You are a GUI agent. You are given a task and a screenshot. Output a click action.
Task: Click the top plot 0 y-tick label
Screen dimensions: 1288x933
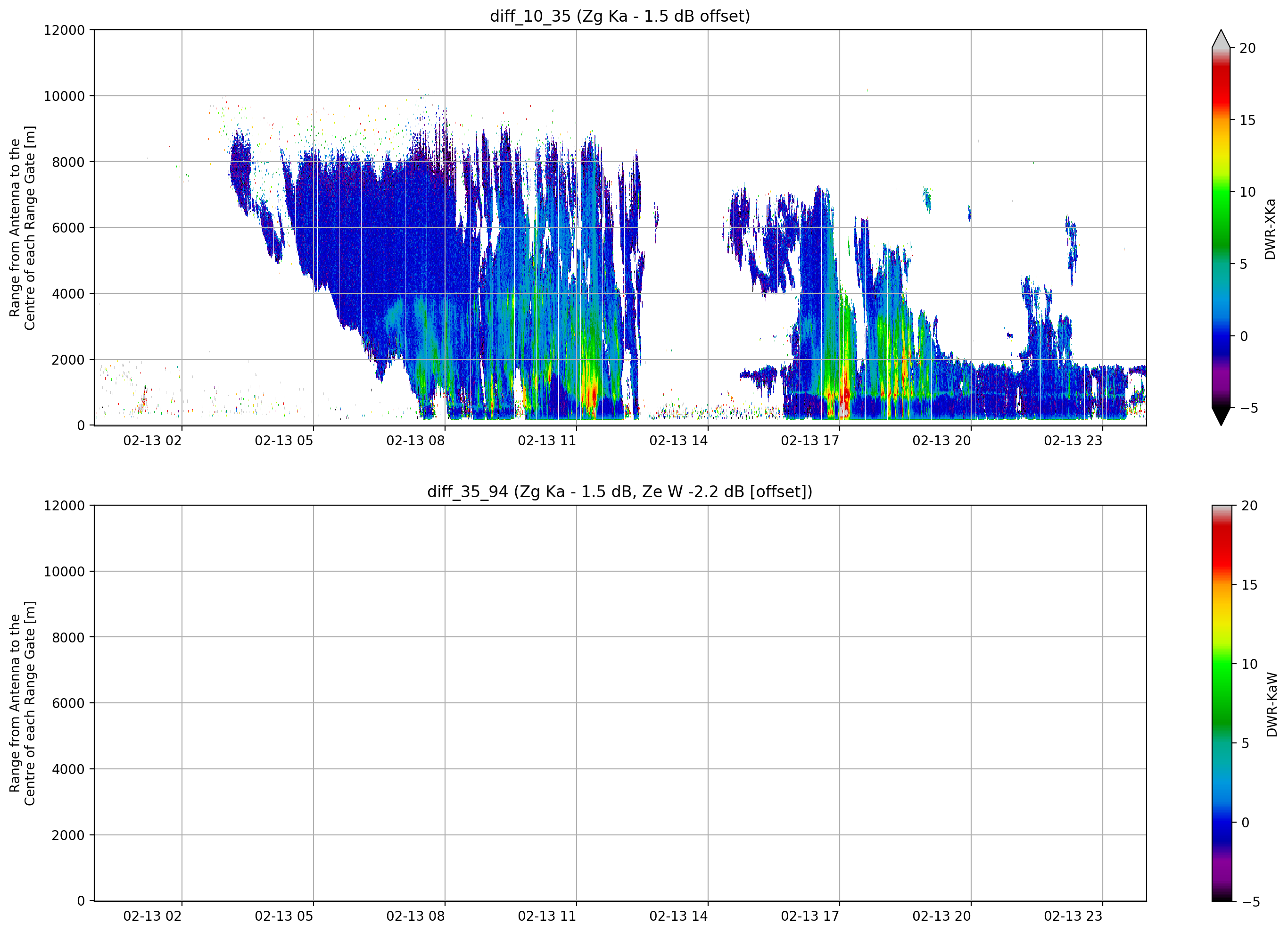coord(81,425)
